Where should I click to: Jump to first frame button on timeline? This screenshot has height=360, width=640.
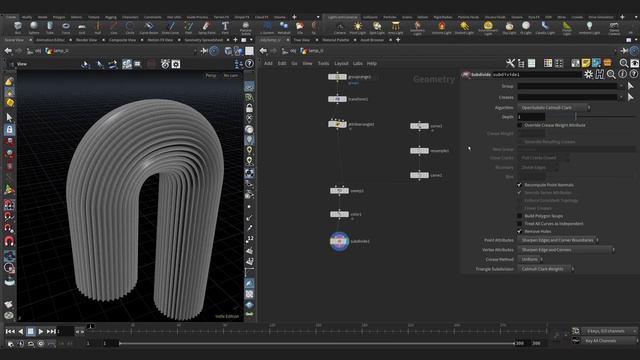point(10,331)
